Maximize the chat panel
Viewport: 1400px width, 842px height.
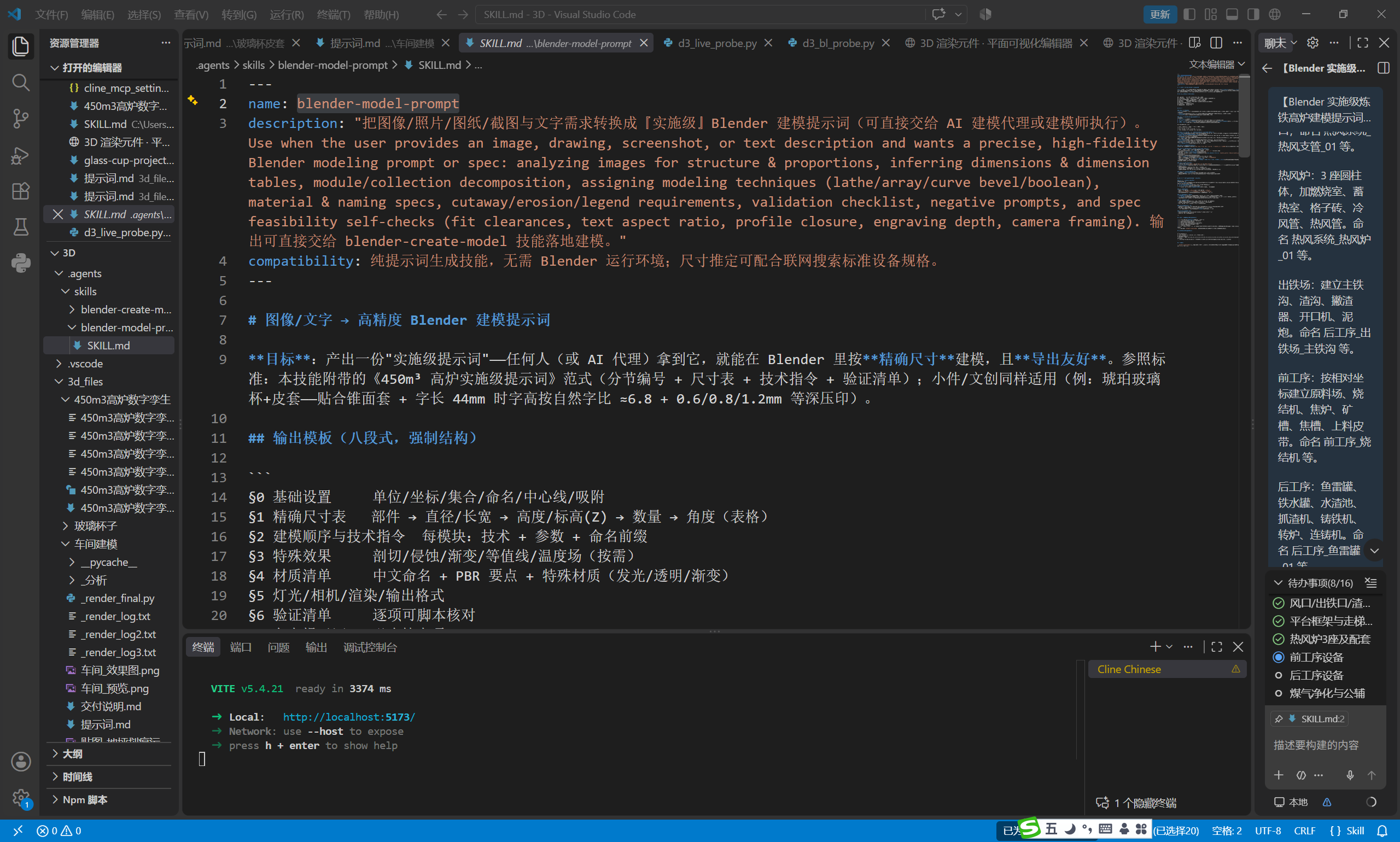[x=1363, y=43]
